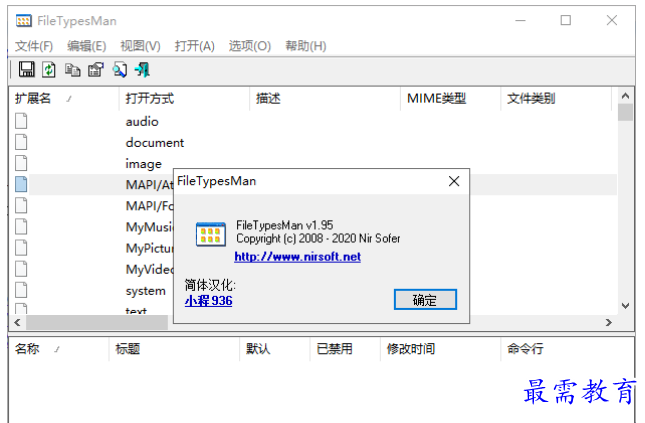Click the Save floppy disk toolbar icon
Screen dimensions: 645x423
tap(26, 70)
